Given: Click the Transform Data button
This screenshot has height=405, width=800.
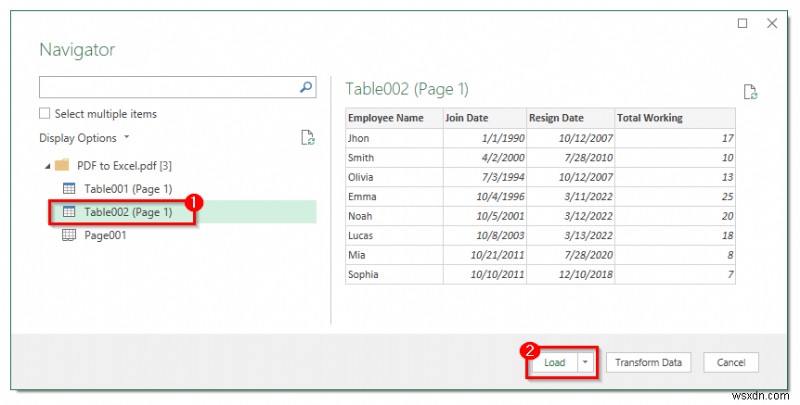Looking at the screenshot, I should click(648, 362).
